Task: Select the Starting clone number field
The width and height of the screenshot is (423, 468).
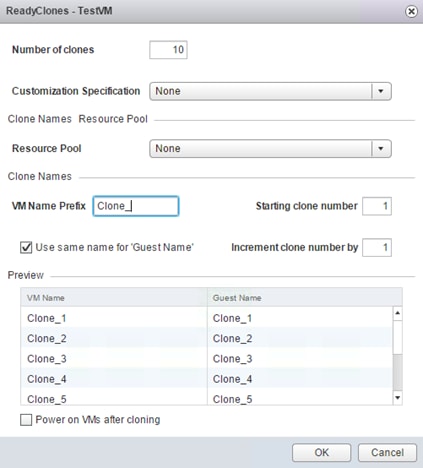Action: [377, 206]
